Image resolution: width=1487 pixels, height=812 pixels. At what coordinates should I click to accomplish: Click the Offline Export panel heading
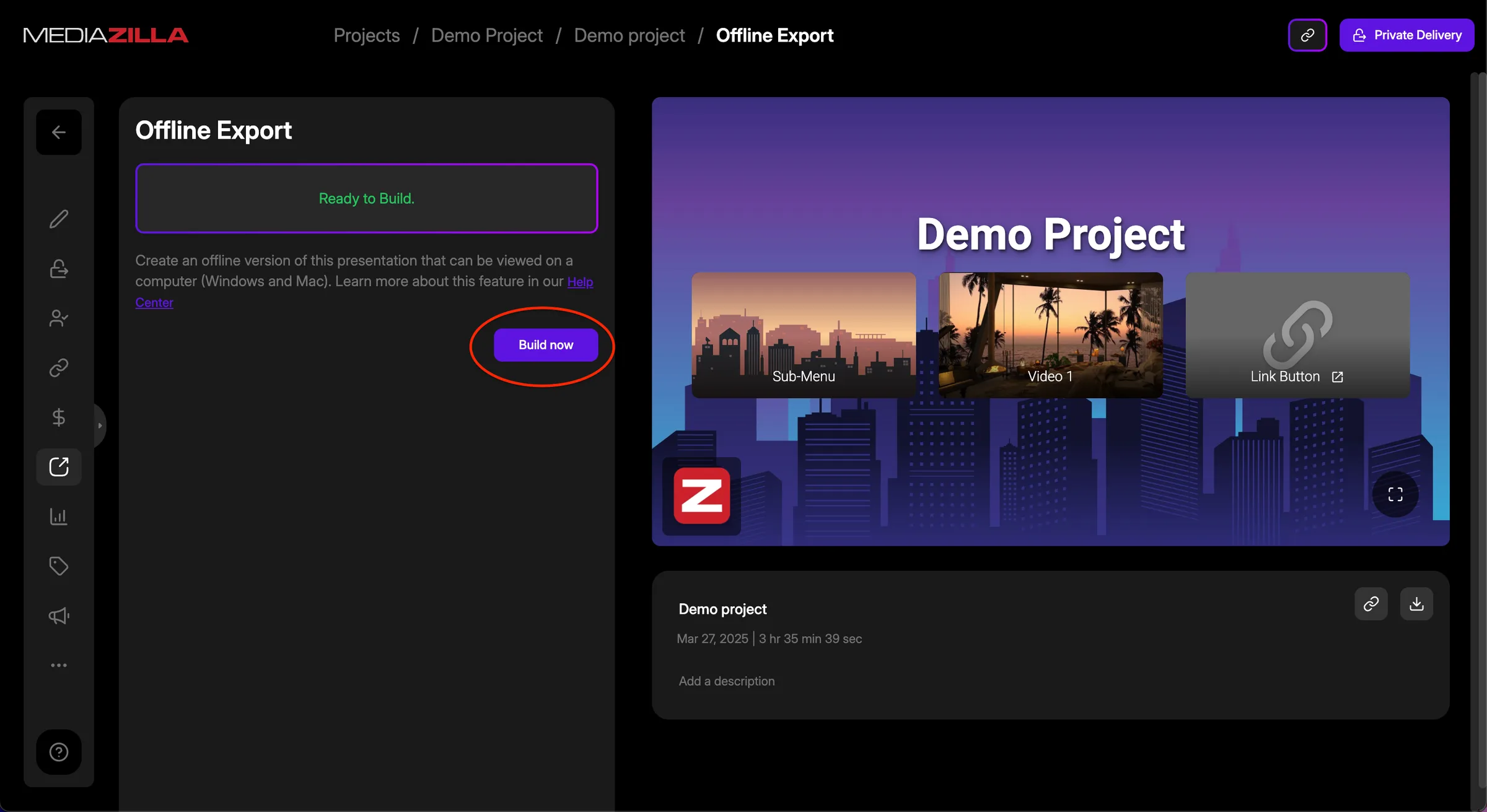click(213, 131)
